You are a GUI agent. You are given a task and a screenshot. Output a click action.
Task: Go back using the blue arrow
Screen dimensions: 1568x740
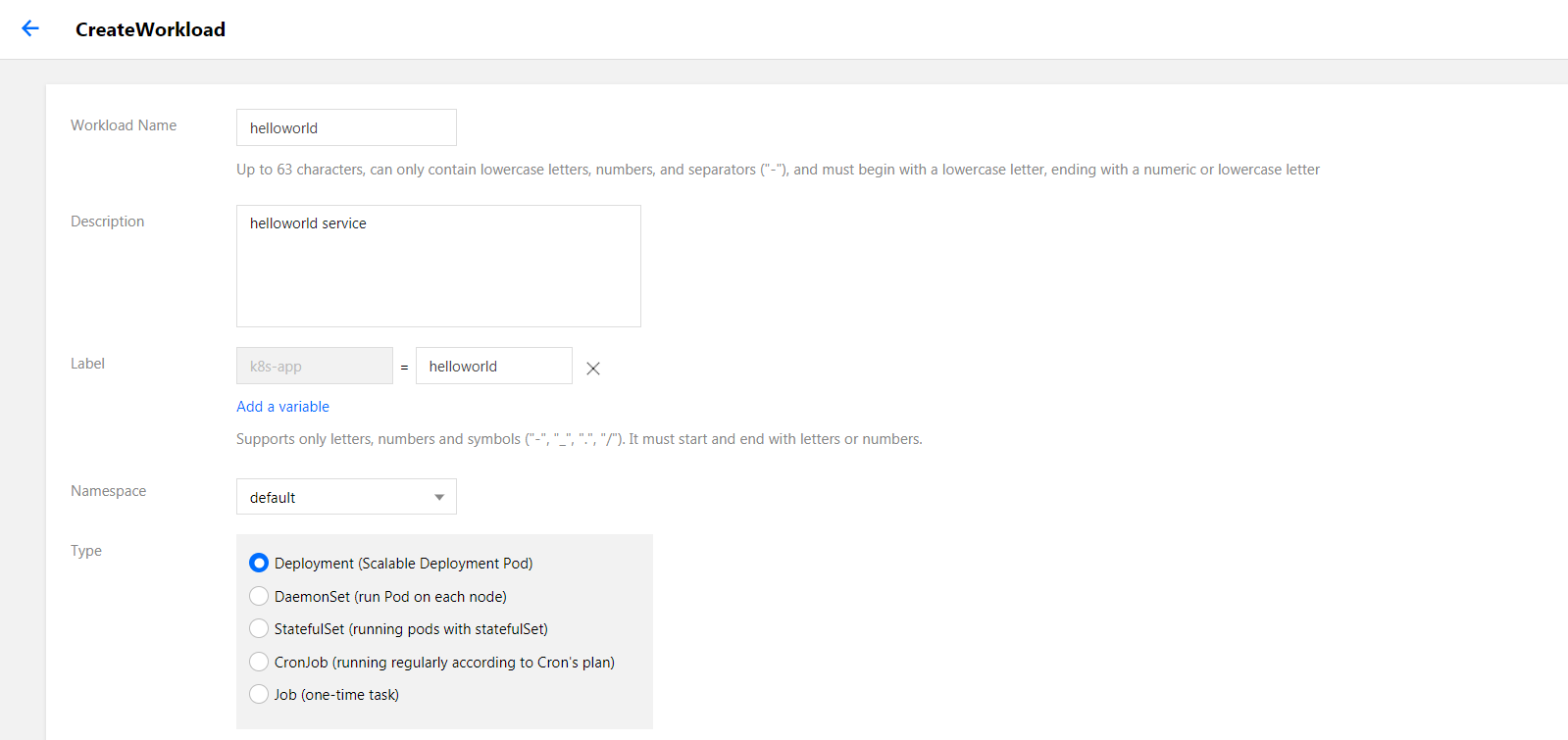tap(30, 28)
